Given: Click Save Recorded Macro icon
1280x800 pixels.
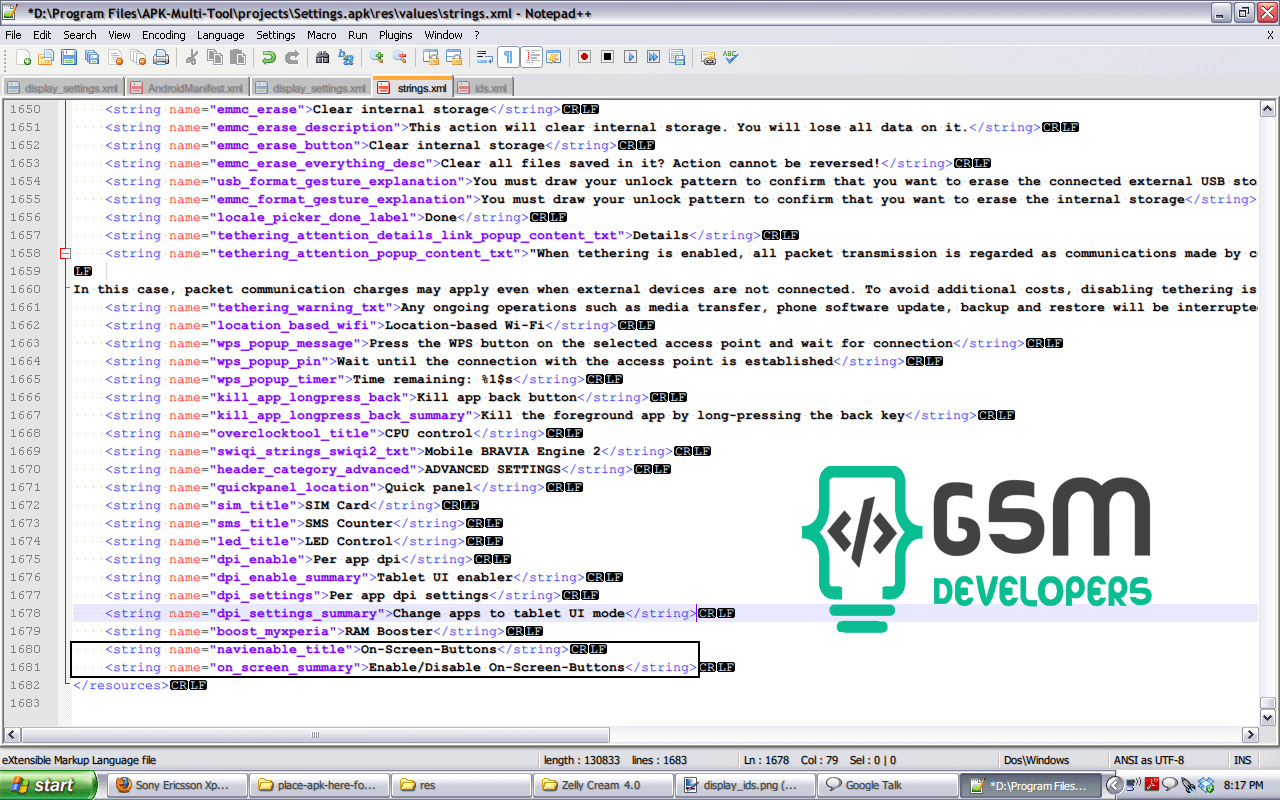Looking at the screenshot, I should [x=676, y=57].
